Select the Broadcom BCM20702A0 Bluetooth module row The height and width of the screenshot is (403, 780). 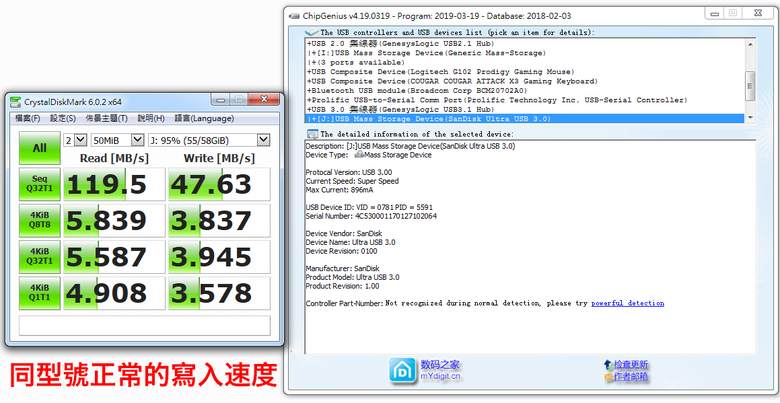(525, 91)
